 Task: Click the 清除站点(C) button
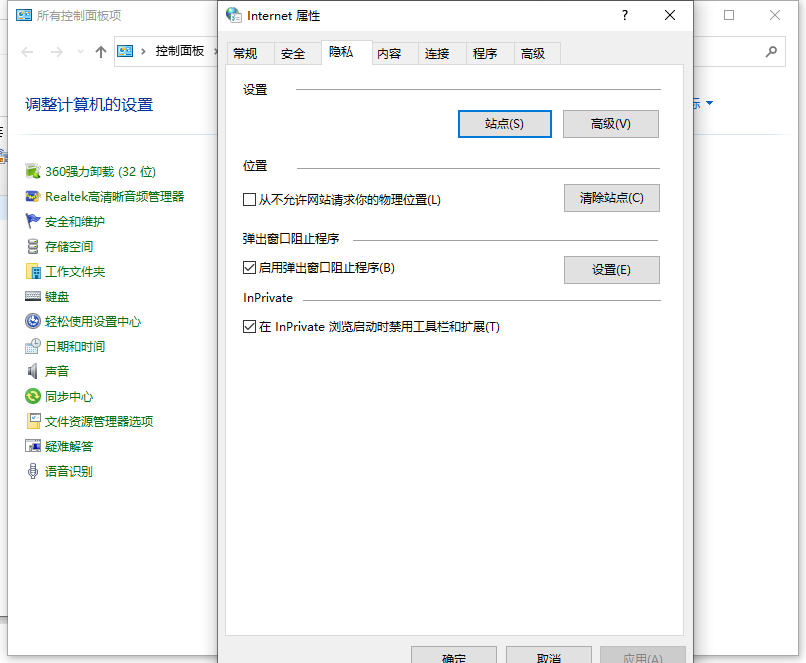click(611, 198)
